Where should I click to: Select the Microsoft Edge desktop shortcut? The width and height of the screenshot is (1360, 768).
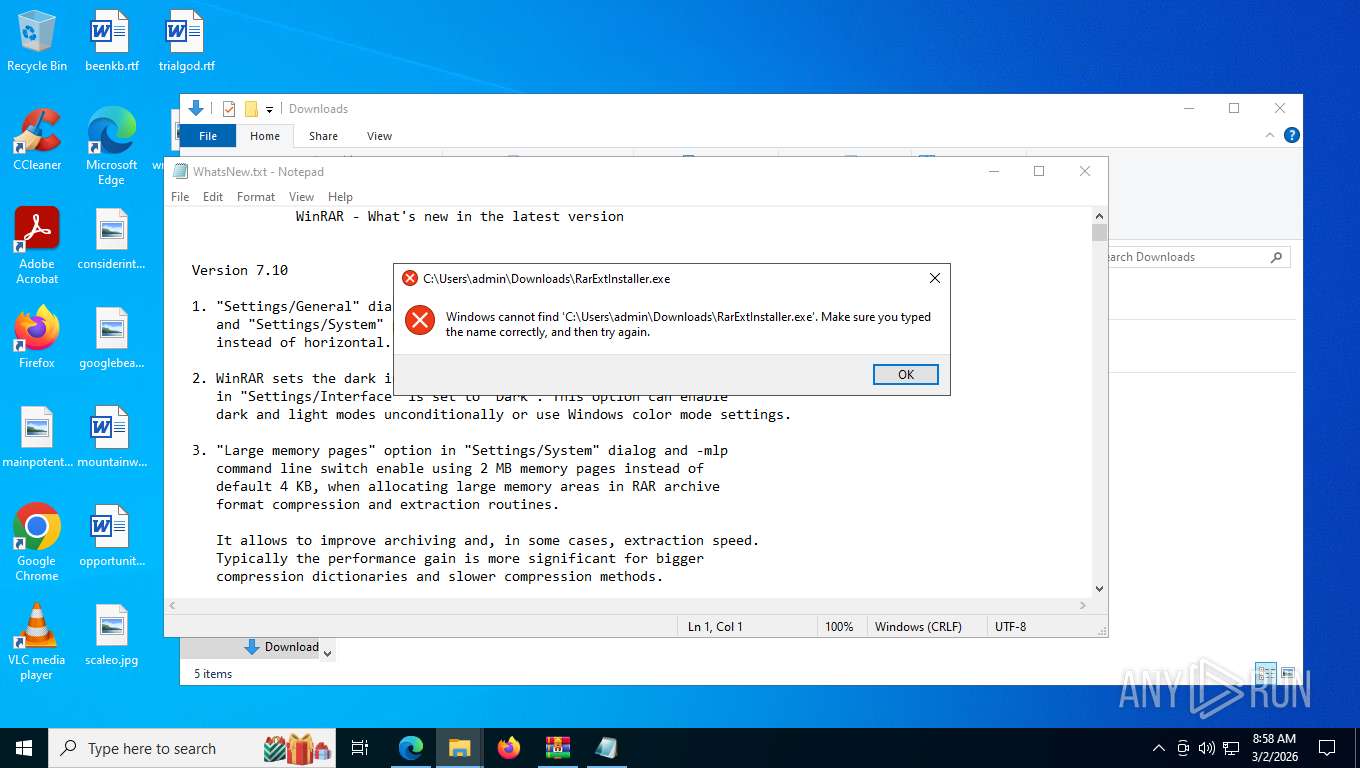(x=111, y=146)
